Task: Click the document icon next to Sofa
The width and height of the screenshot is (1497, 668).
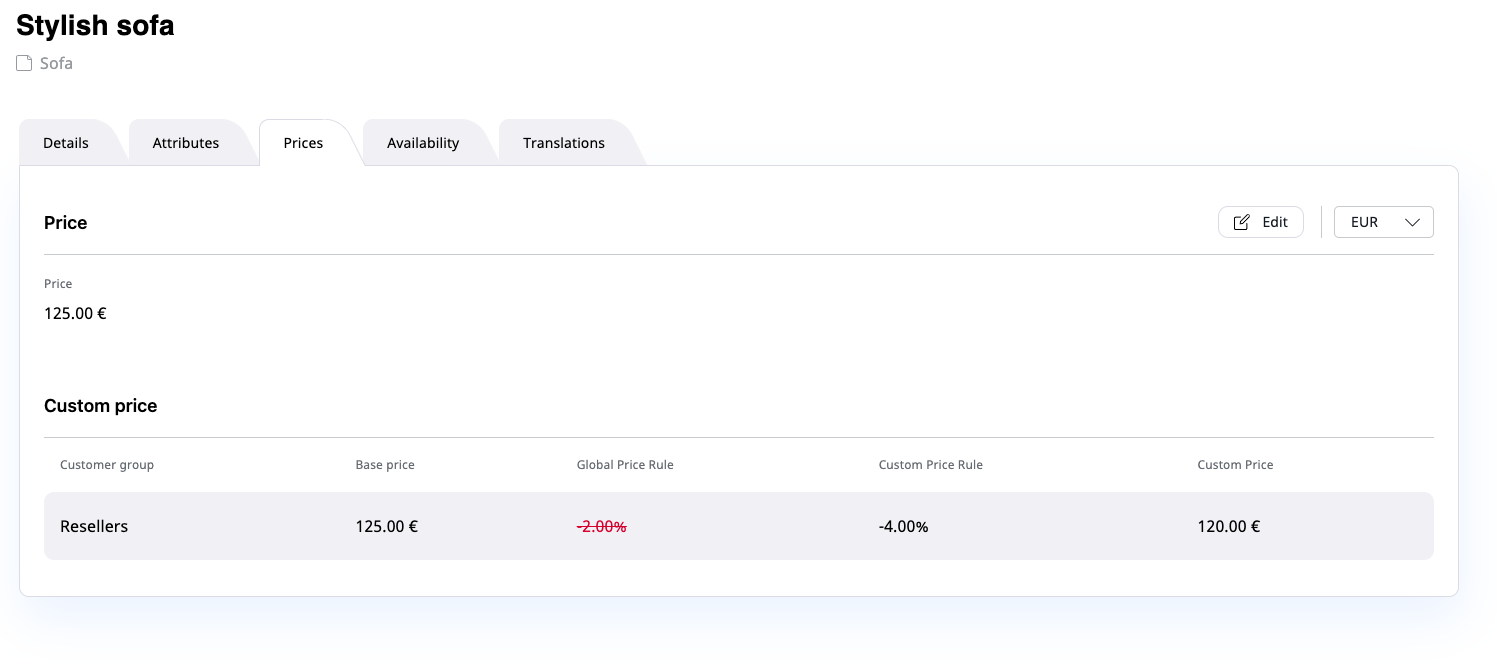Action: [x=23, y=63]
